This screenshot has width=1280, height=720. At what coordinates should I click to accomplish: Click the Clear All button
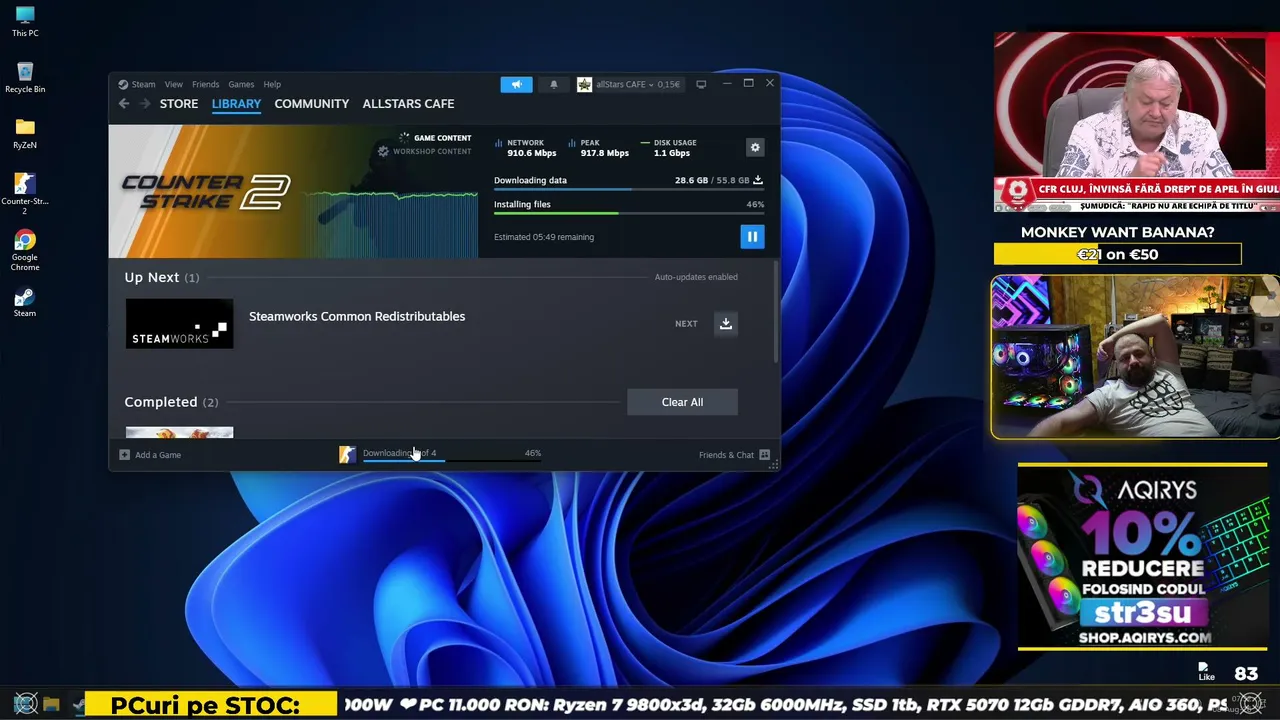682,402
